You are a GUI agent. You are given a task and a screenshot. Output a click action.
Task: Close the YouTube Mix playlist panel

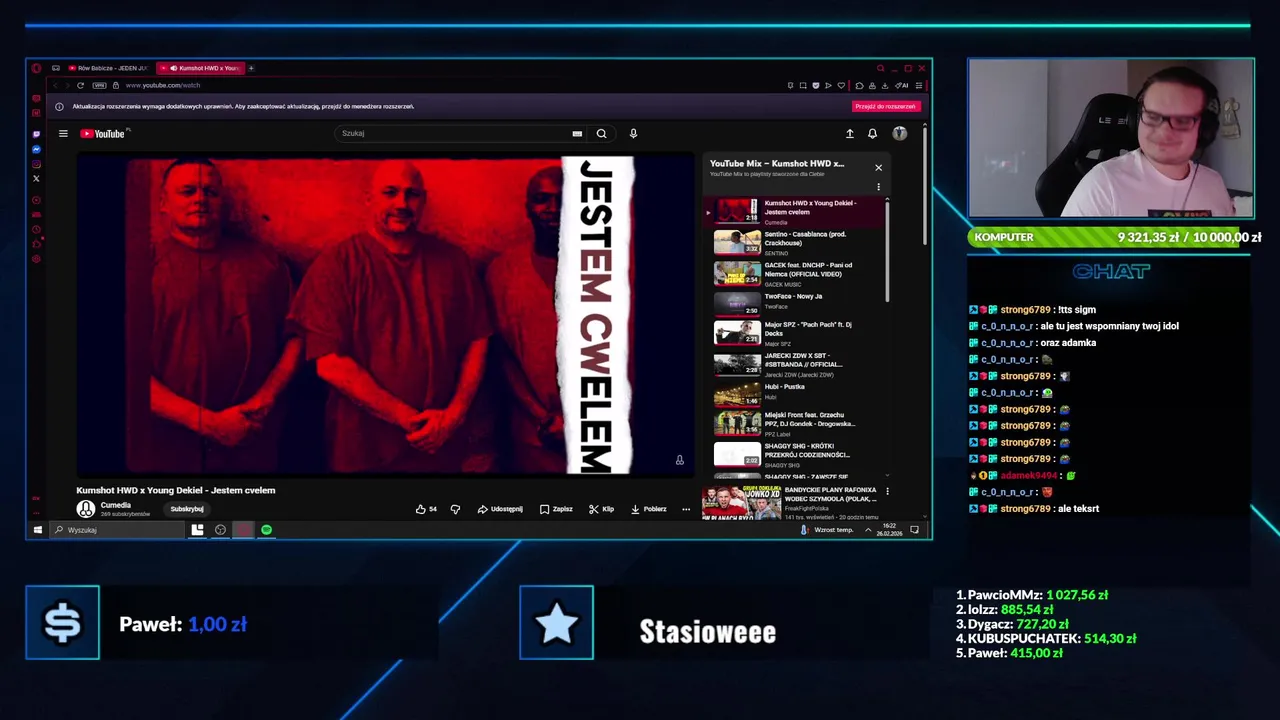pyautogui.click(x=878, y=168)
